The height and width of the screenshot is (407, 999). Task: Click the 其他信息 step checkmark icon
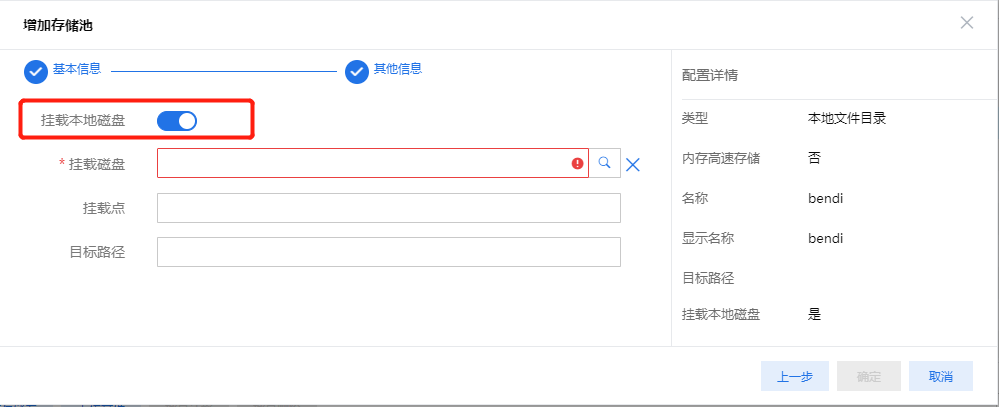coord(357,71)
